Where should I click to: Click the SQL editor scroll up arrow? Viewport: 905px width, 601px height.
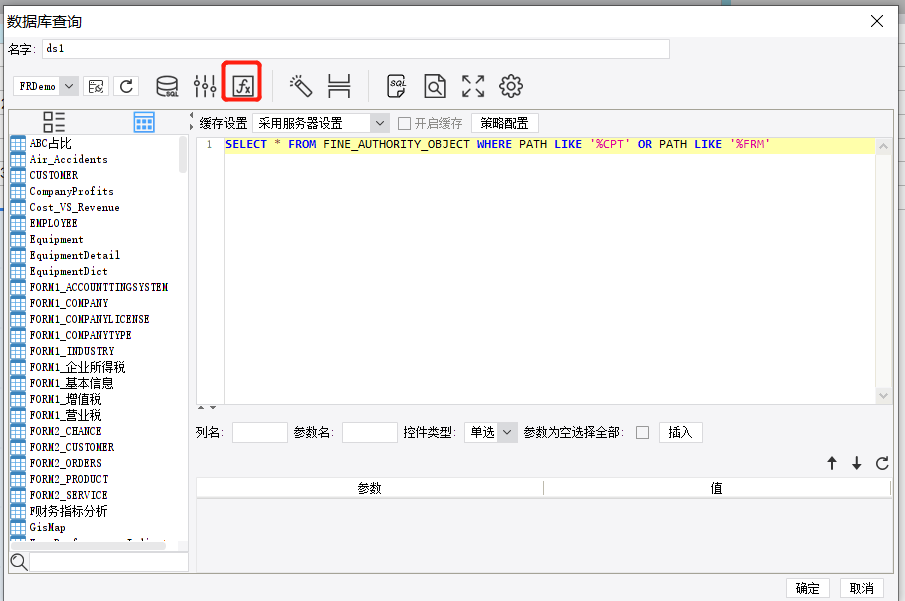coord(883,147)
